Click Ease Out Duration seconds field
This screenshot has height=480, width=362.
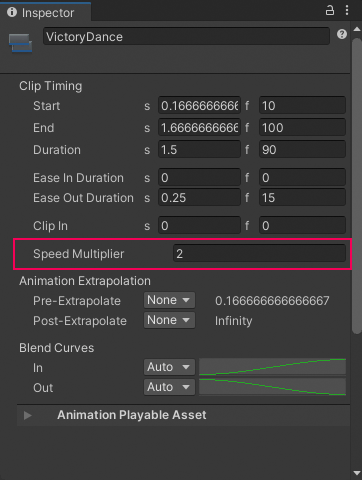click(x=199, y=198)
